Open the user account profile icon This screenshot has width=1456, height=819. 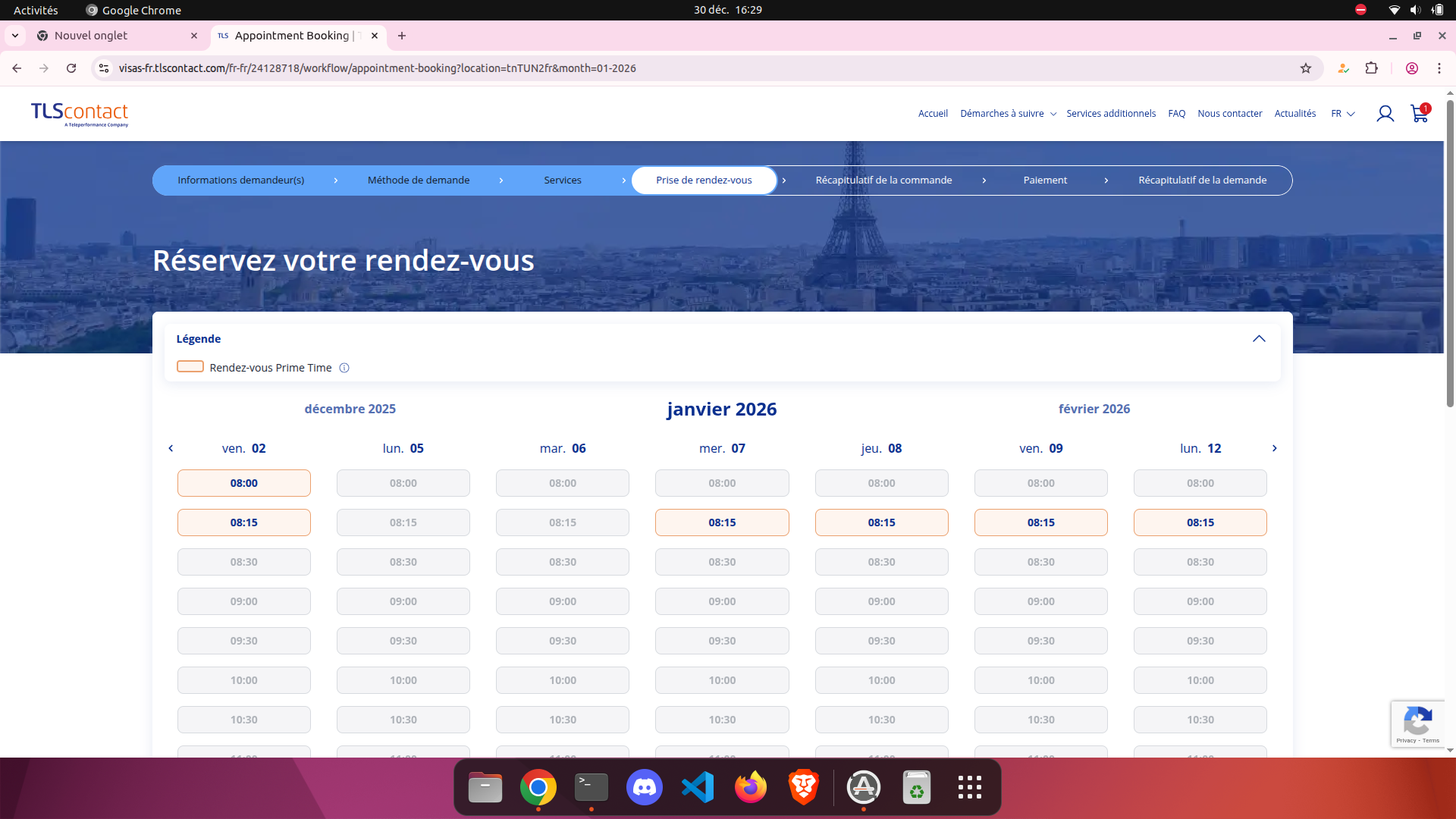coord(1385,114)
